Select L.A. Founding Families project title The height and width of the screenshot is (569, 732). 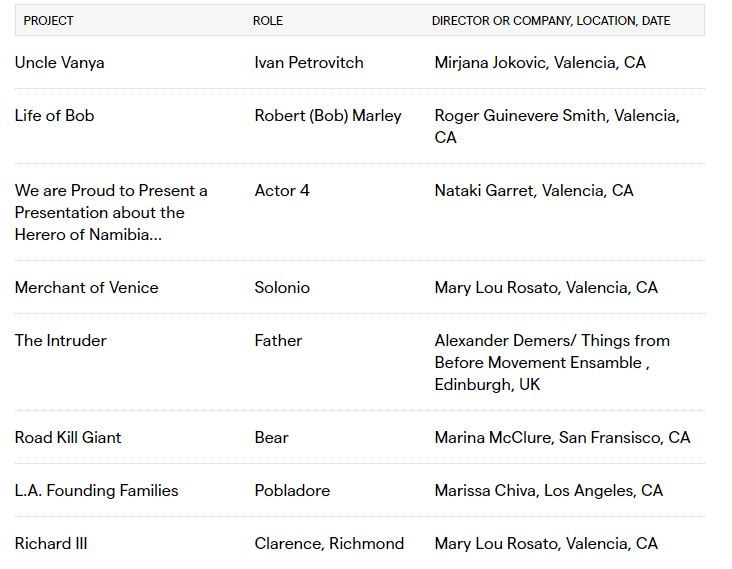[97, 491]
